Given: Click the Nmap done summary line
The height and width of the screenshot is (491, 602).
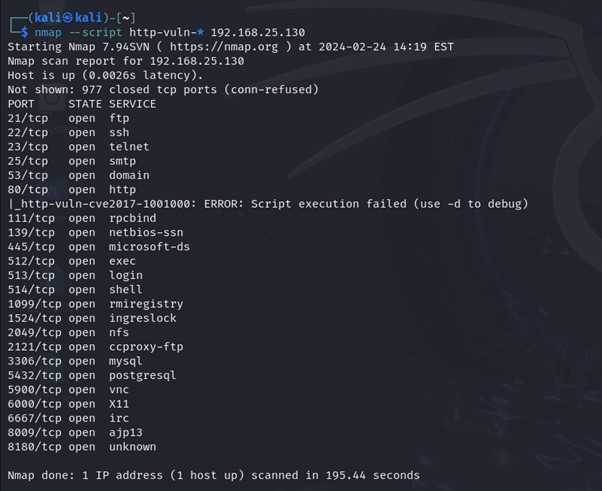Looking at the screenshot, I should [213, 475].
